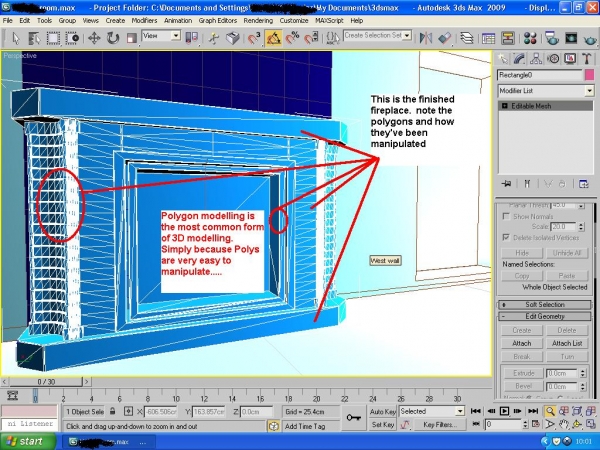Toggle Angle Snap button
This screenshot has height=450, width=600.
tap(273, 38)
